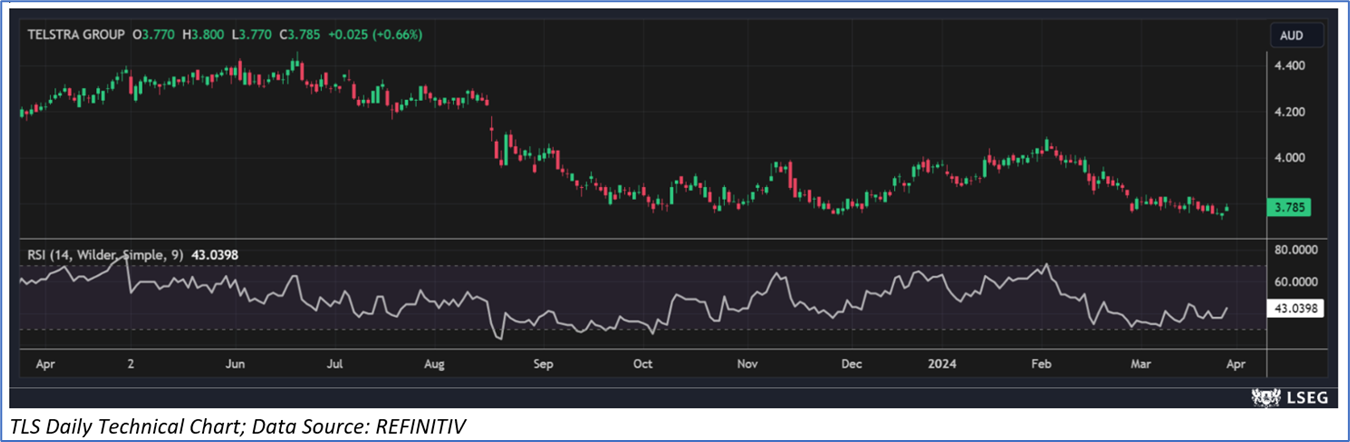
Task: Click the TELSTRA GROUP symbol title
Action: tap(76, 34)
